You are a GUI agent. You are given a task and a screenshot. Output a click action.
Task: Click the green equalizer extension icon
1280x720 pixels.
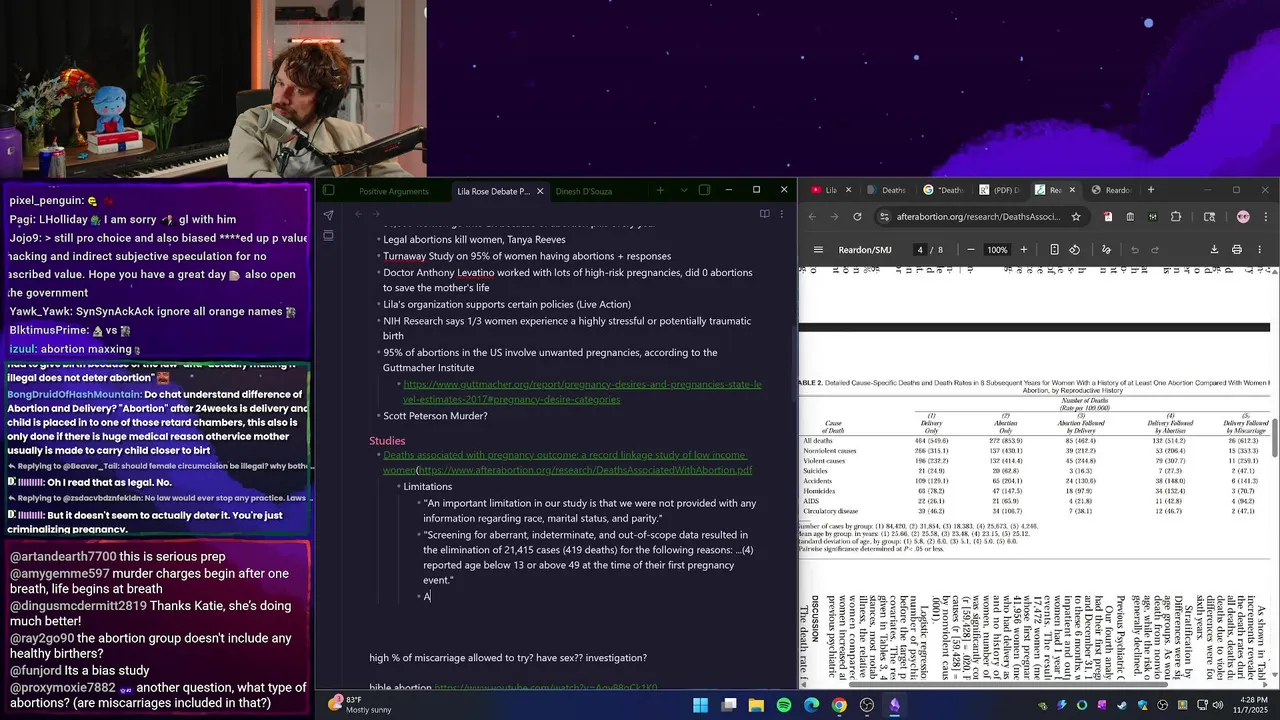point(1153,216)
